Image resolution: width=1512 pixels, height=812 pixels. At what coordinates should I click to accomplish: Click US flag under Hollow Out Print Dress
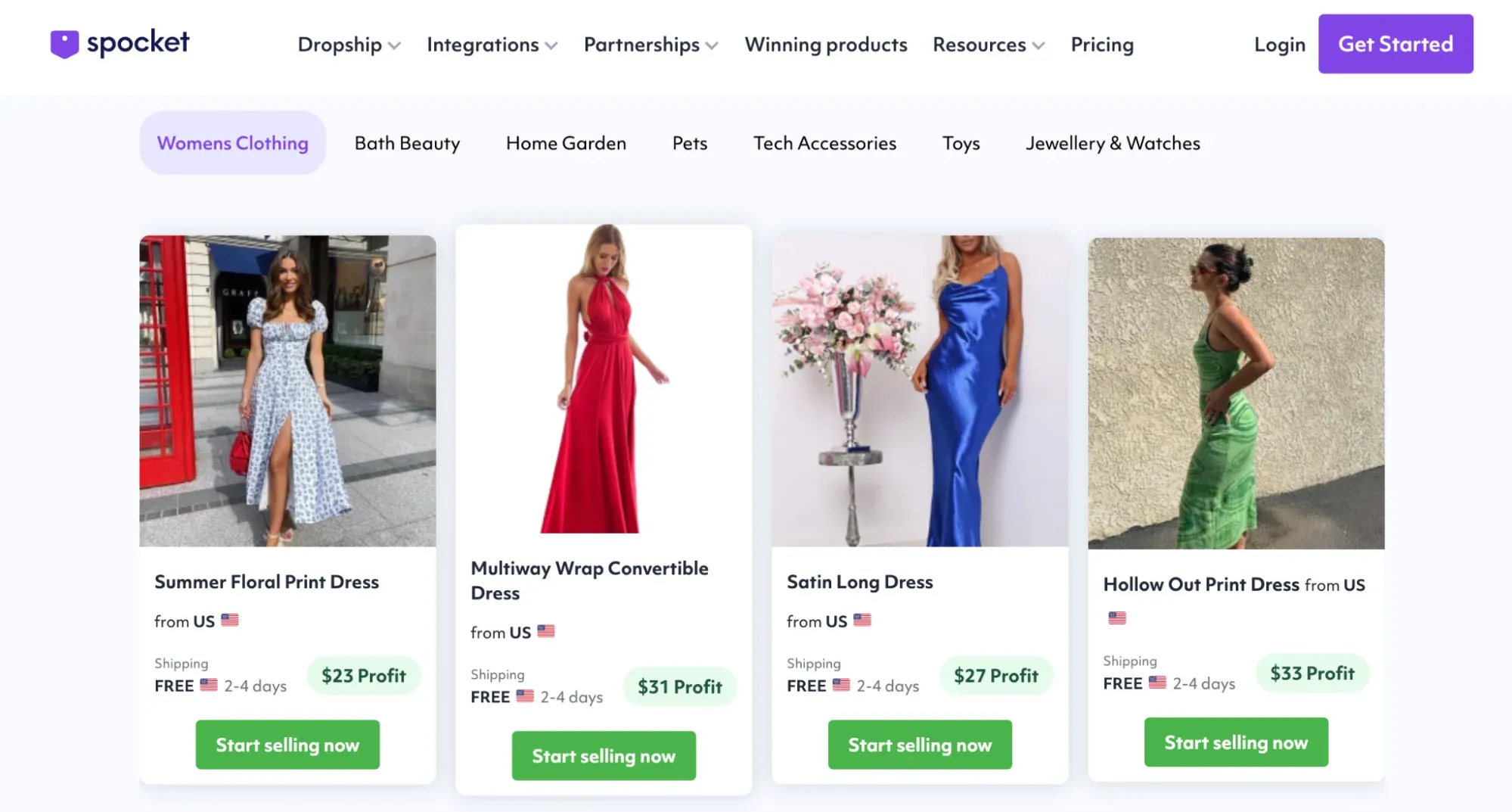[1117, 618]
